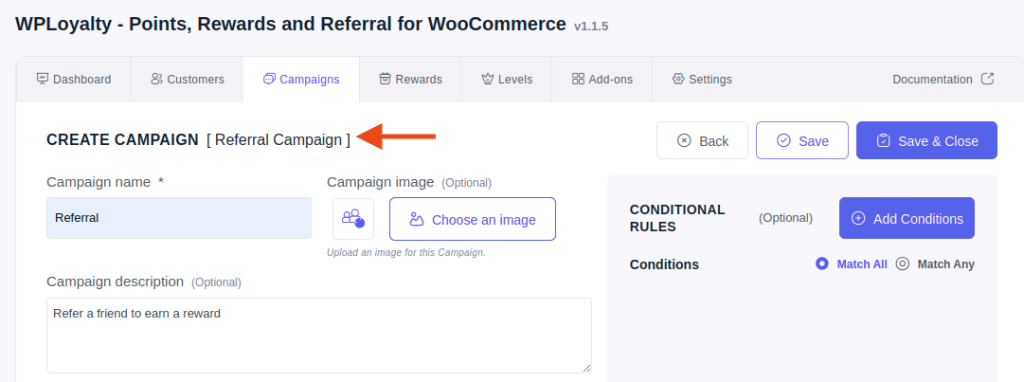Open the Levels tab

point(507,80)
